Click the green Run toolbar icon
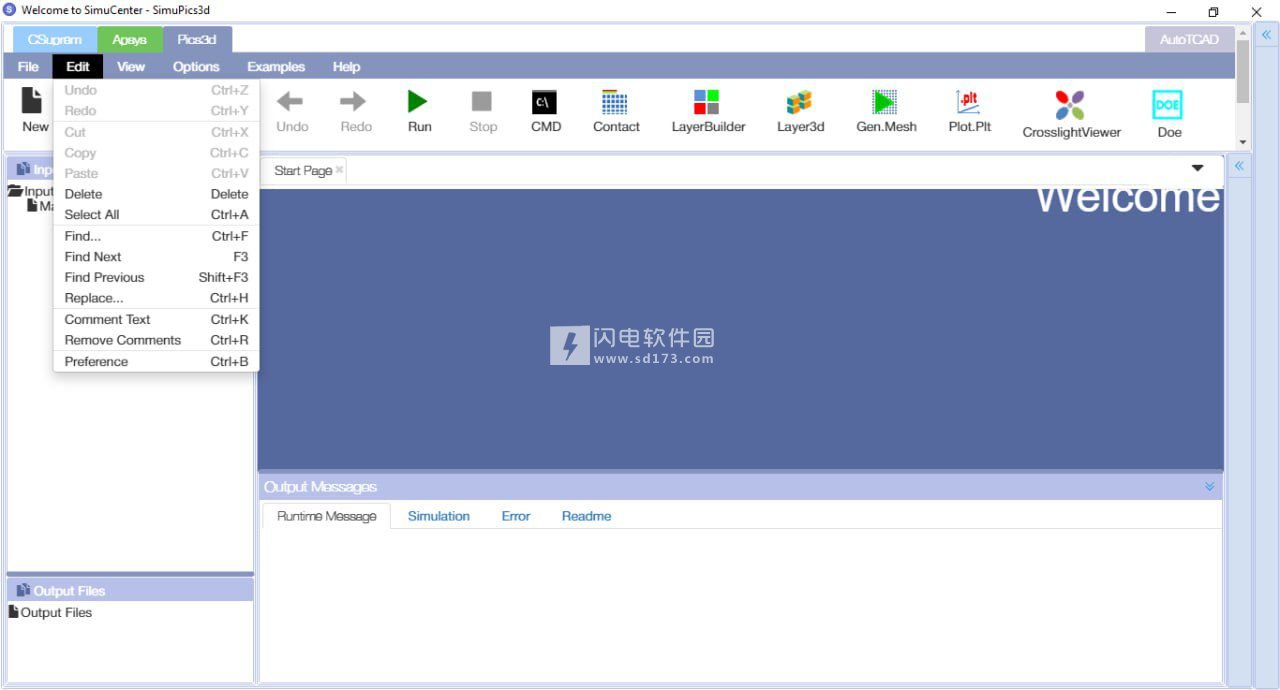Image resolution: width=1280 pixels, height=690 pixels. 419,103
